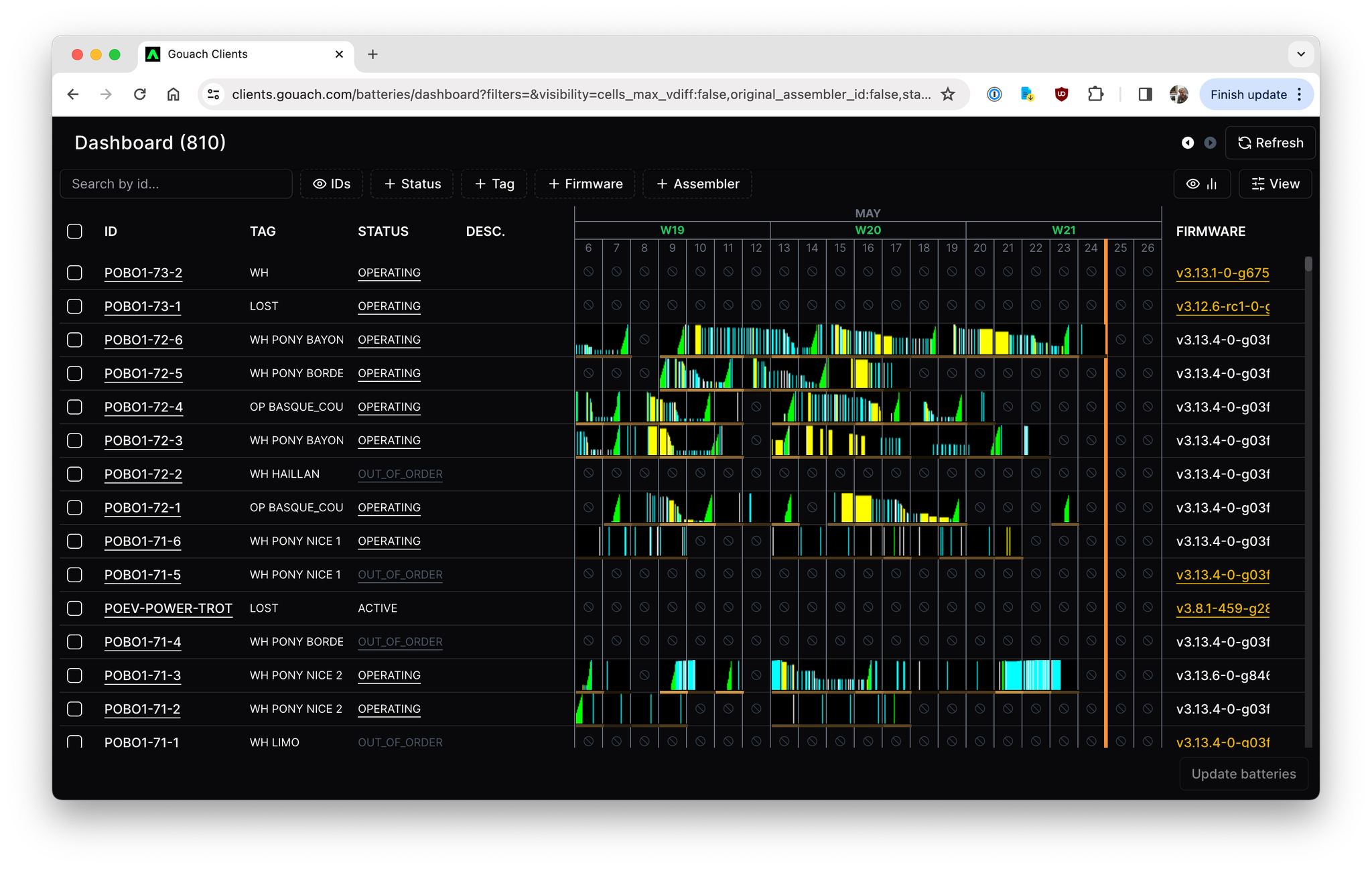Click the DESC. column header

485,231
